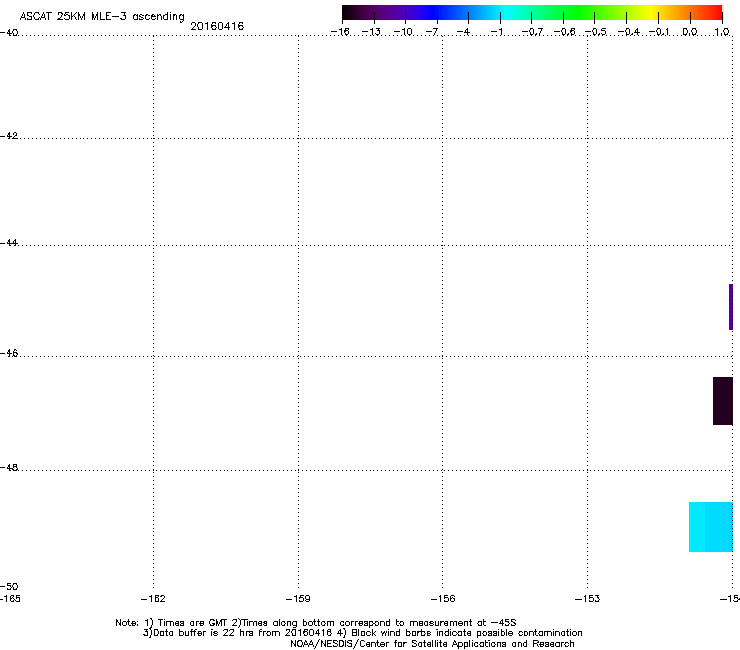
Task: Click the latitude axis label -50
Action: 9,587
